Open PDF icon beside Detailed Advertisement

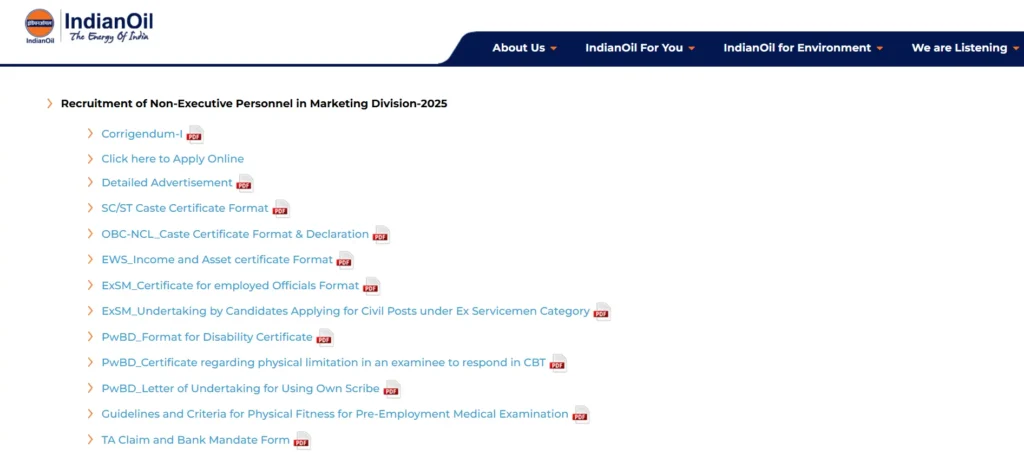pyautogui.click(x=245, y=183)
